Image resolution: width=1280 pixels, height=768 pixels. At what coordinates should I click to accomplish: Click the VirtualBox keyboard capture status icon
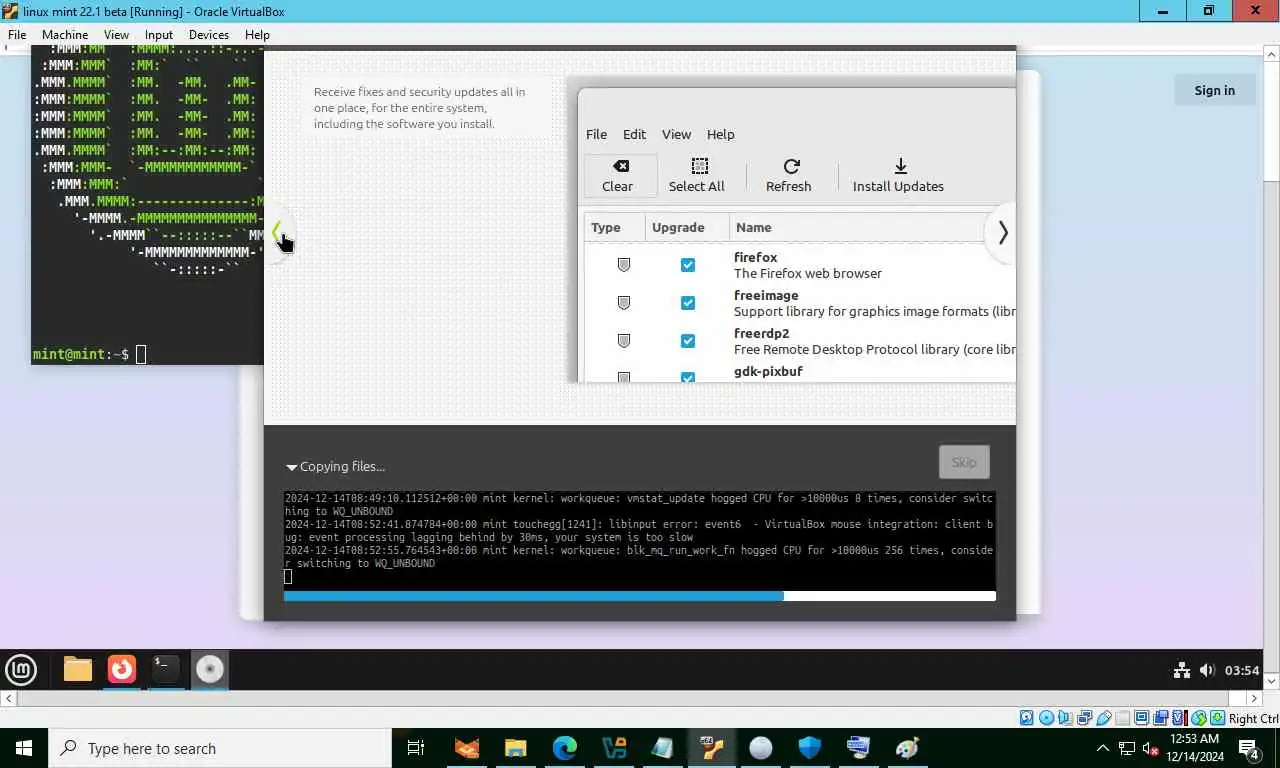pyautogui.click(x=1217, y=718)
